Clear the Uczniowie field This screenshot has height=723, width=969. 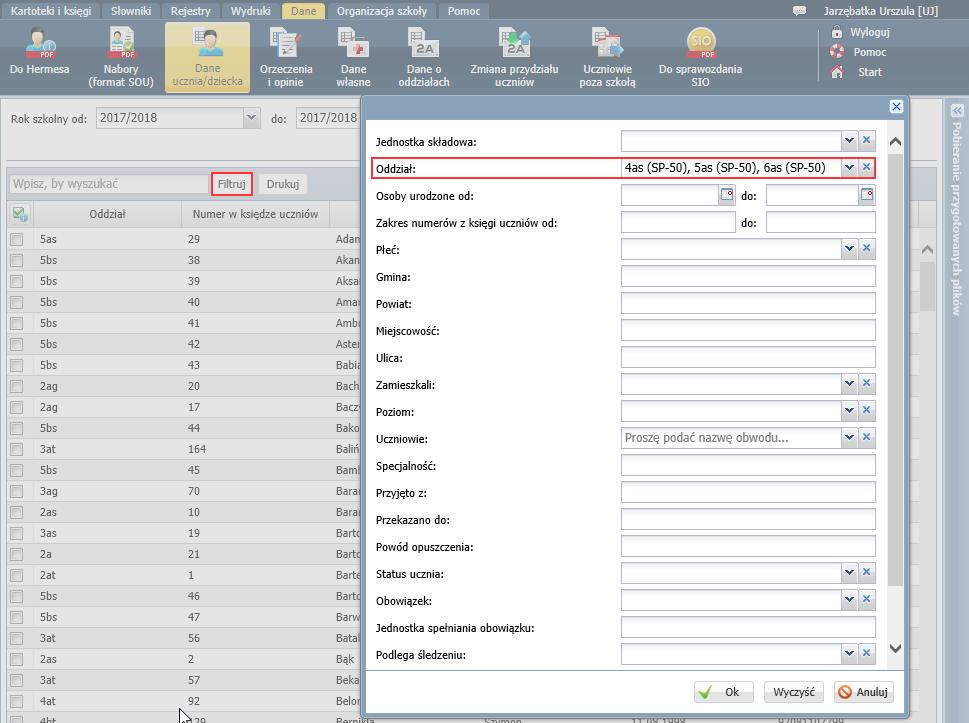click(866, 437)
